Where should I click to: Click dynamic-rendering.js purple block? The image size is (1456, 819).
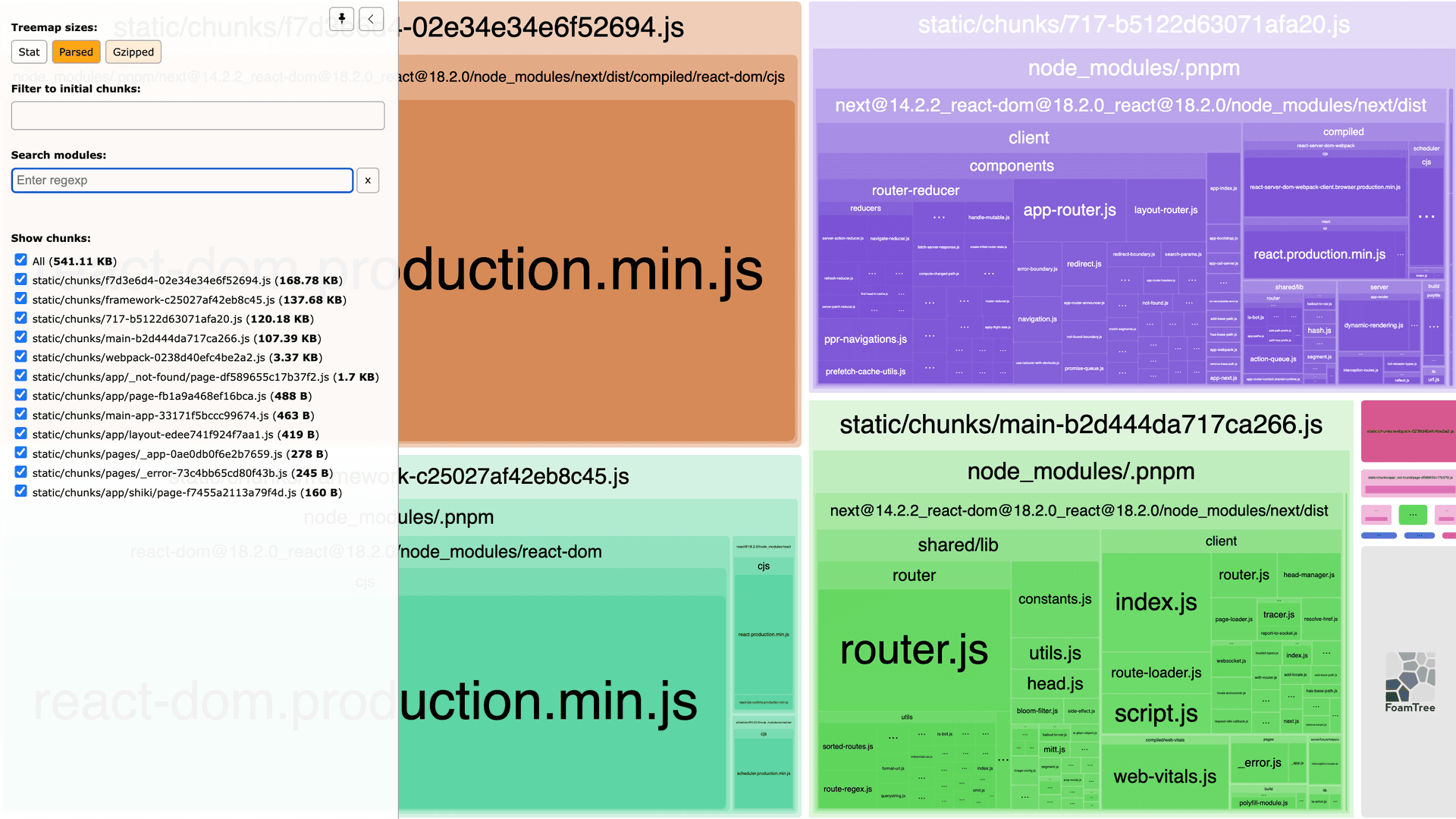coord(1373,325)
